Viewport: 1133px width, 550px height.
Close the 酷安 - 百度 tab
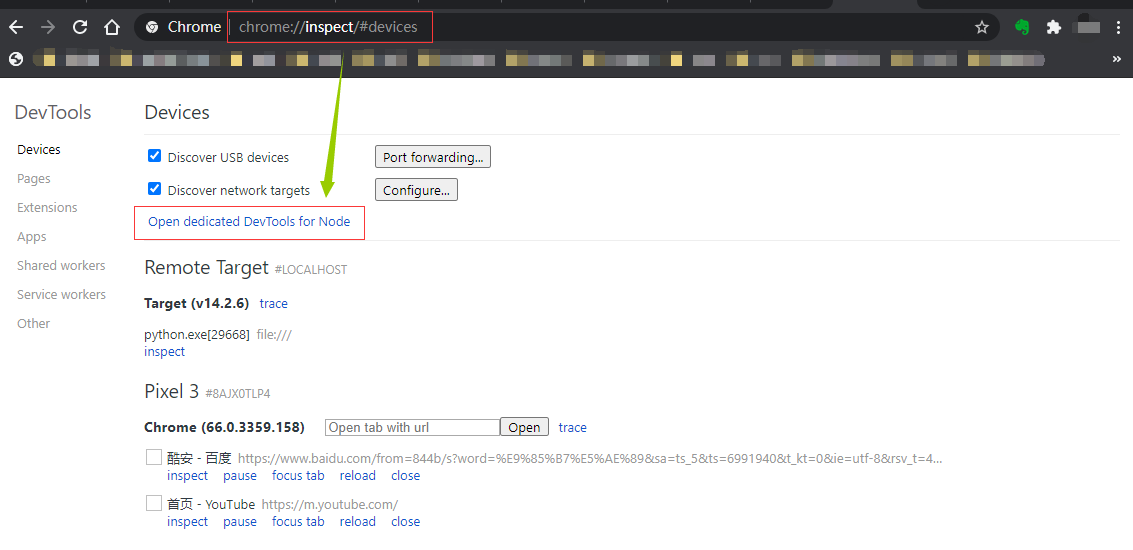405,476
